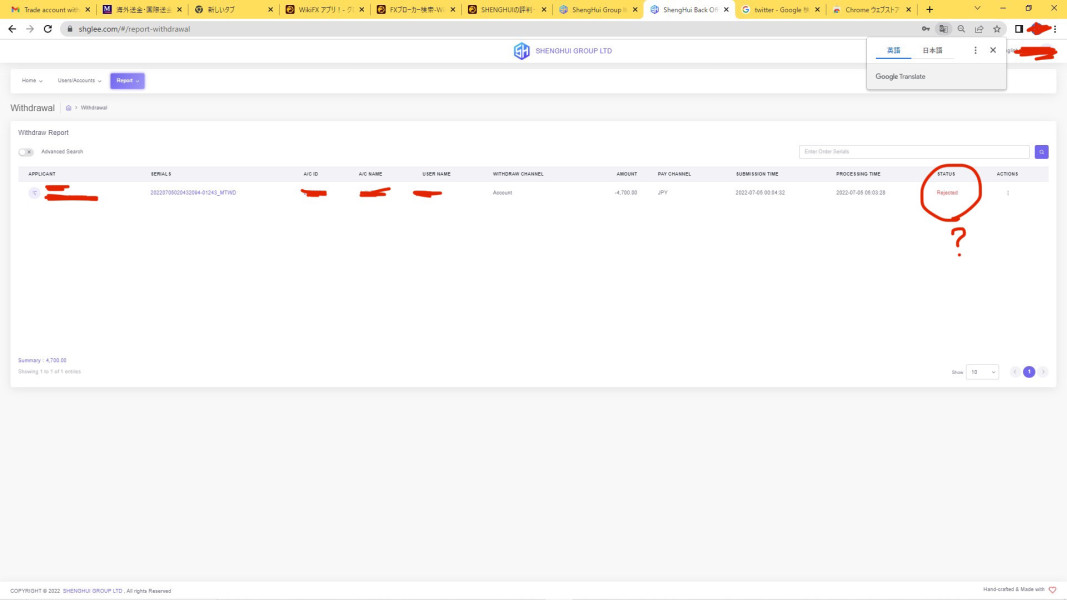This screenshot has height=600, width=1067.
Task: Expand the Report menu dropdown
Action: point(127,81)
